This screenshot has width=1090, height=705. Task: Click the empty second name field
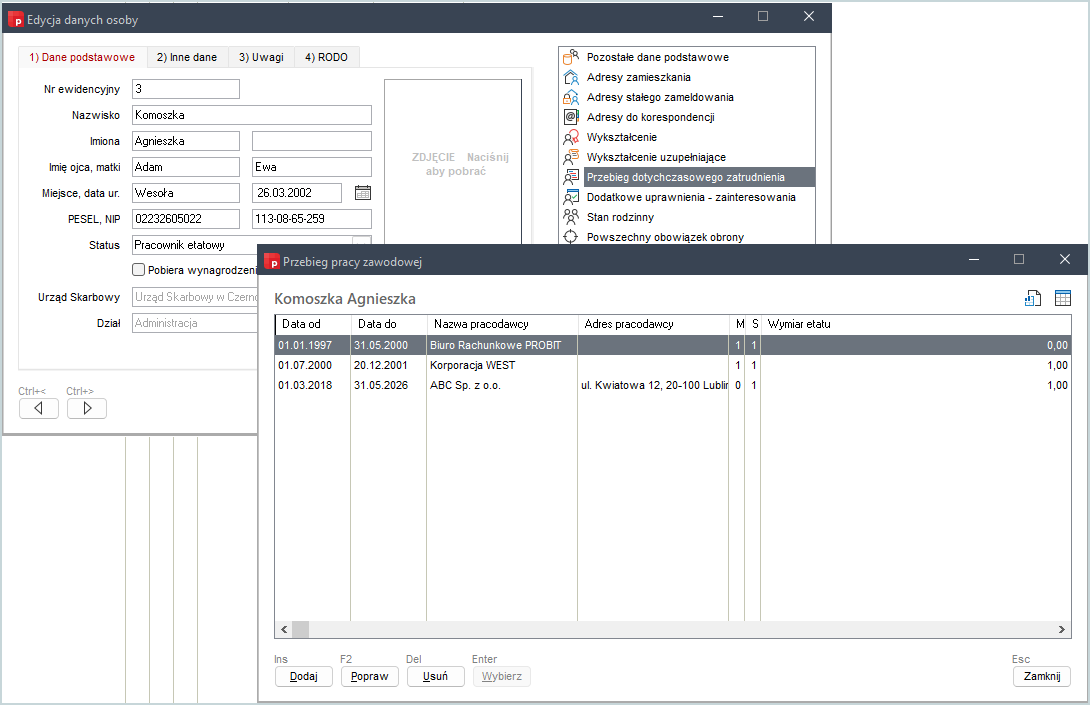pyautogui.click(x=311, y=141)
